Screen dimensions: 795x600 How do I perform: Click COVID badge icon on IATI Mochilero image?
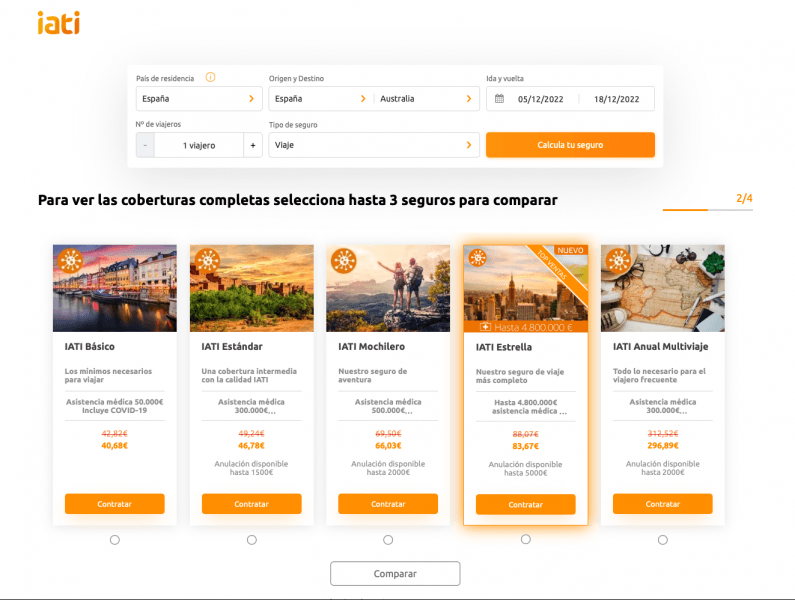point(344,261)
